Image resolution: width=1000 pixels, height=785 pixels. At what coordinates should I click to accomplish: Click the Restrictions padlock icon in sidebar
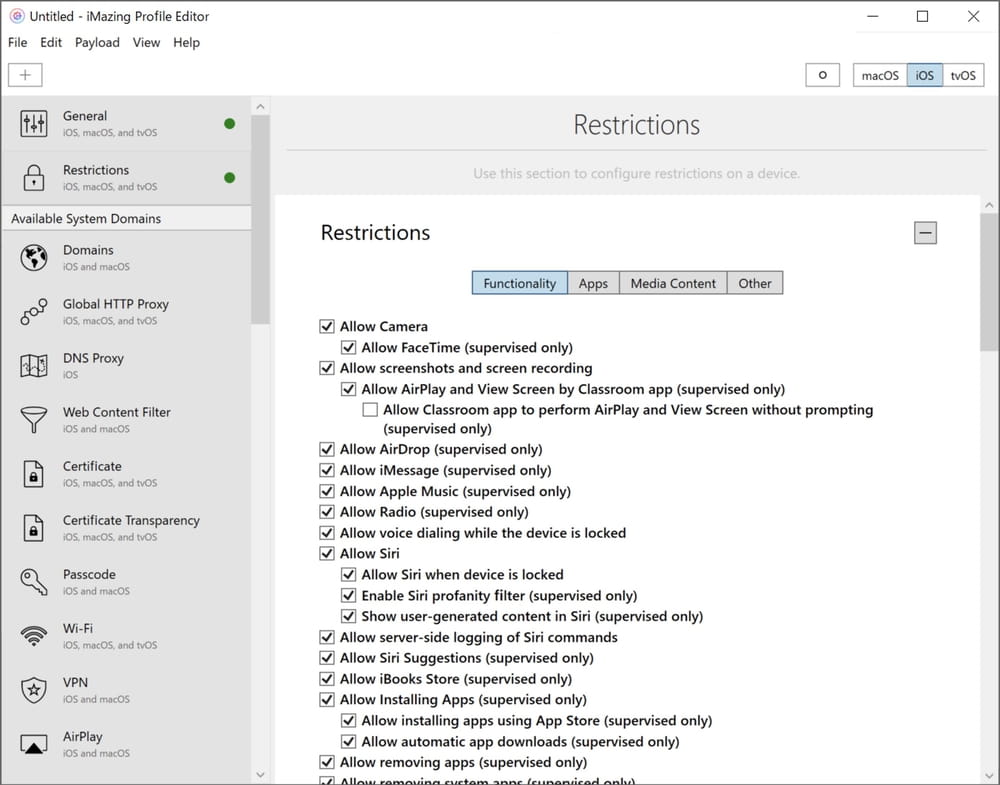pyautogui.click(x=34, y=178)
